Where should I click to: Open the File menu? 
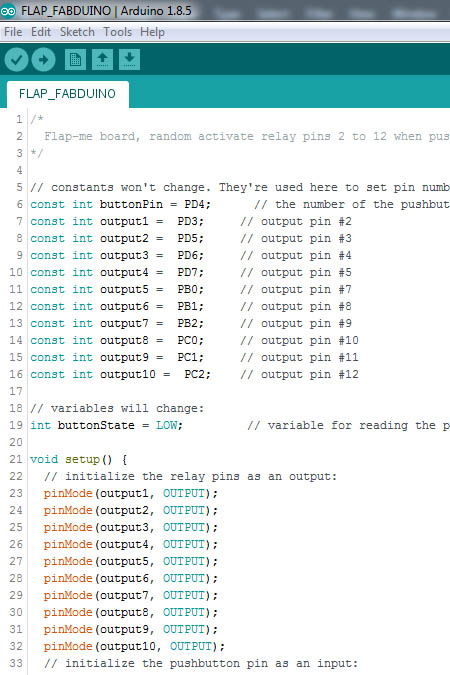(x=13, y=32)
